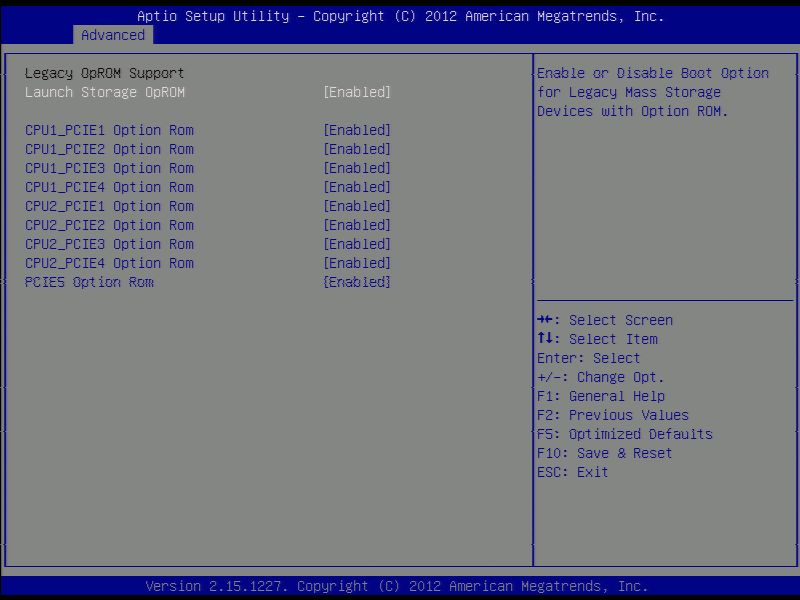Click the Boot Option help description text
800x600 pixels.
pyautogui.click(x=653, y=92)
